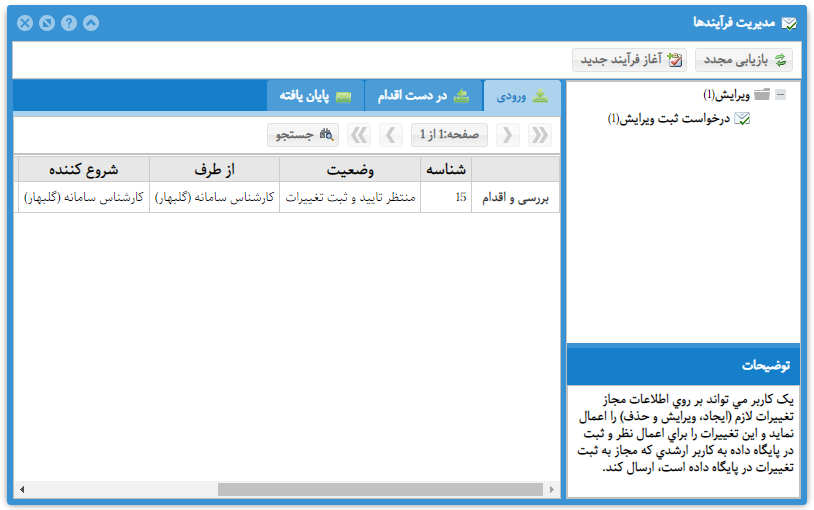Select the ویرایش(1) folder node
Image resolution: width=814 pixels, height=510 pixels.
726,95
